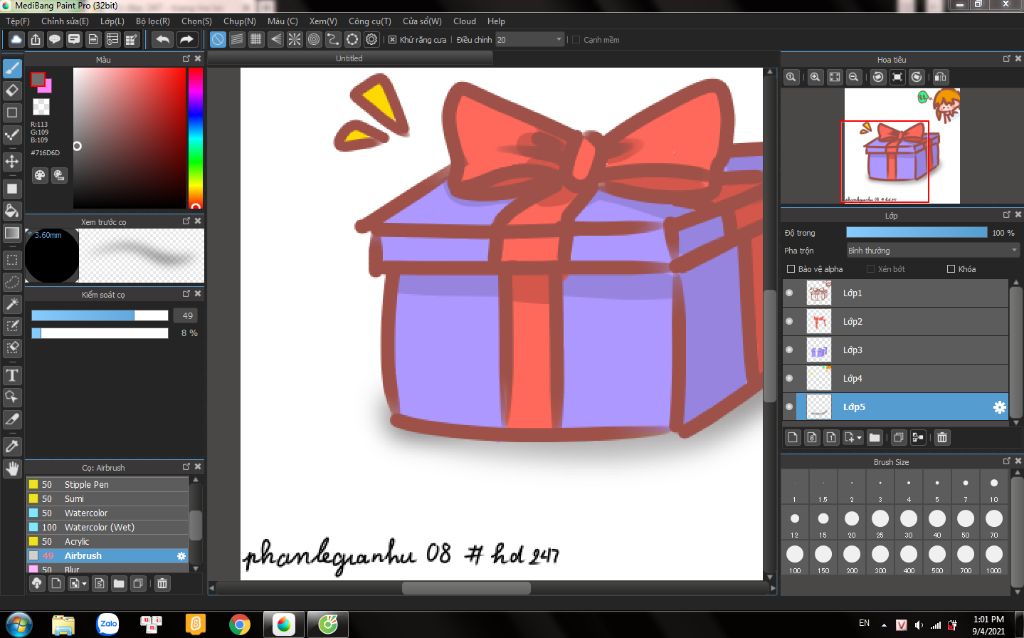Open snap settings gear in toolbar
The image size is (1024, 638).
pos(372,40)
